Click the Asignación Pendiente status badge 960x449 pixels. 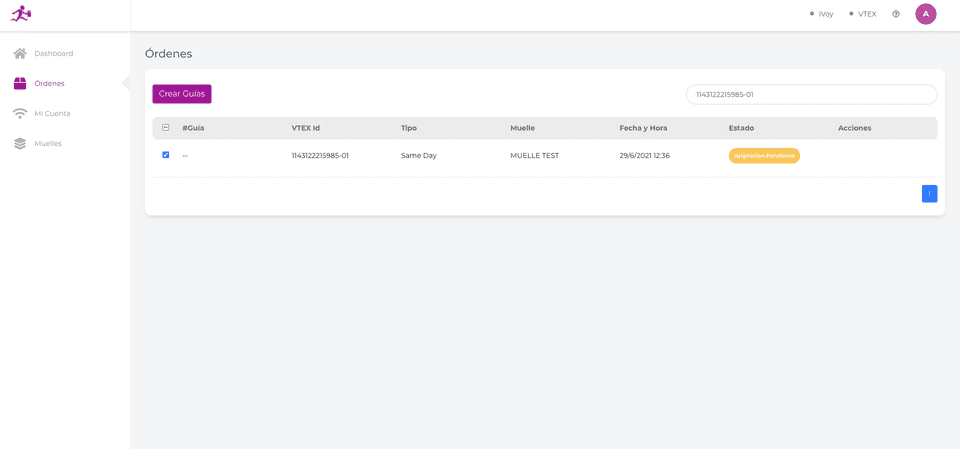[x=764, y=156]
